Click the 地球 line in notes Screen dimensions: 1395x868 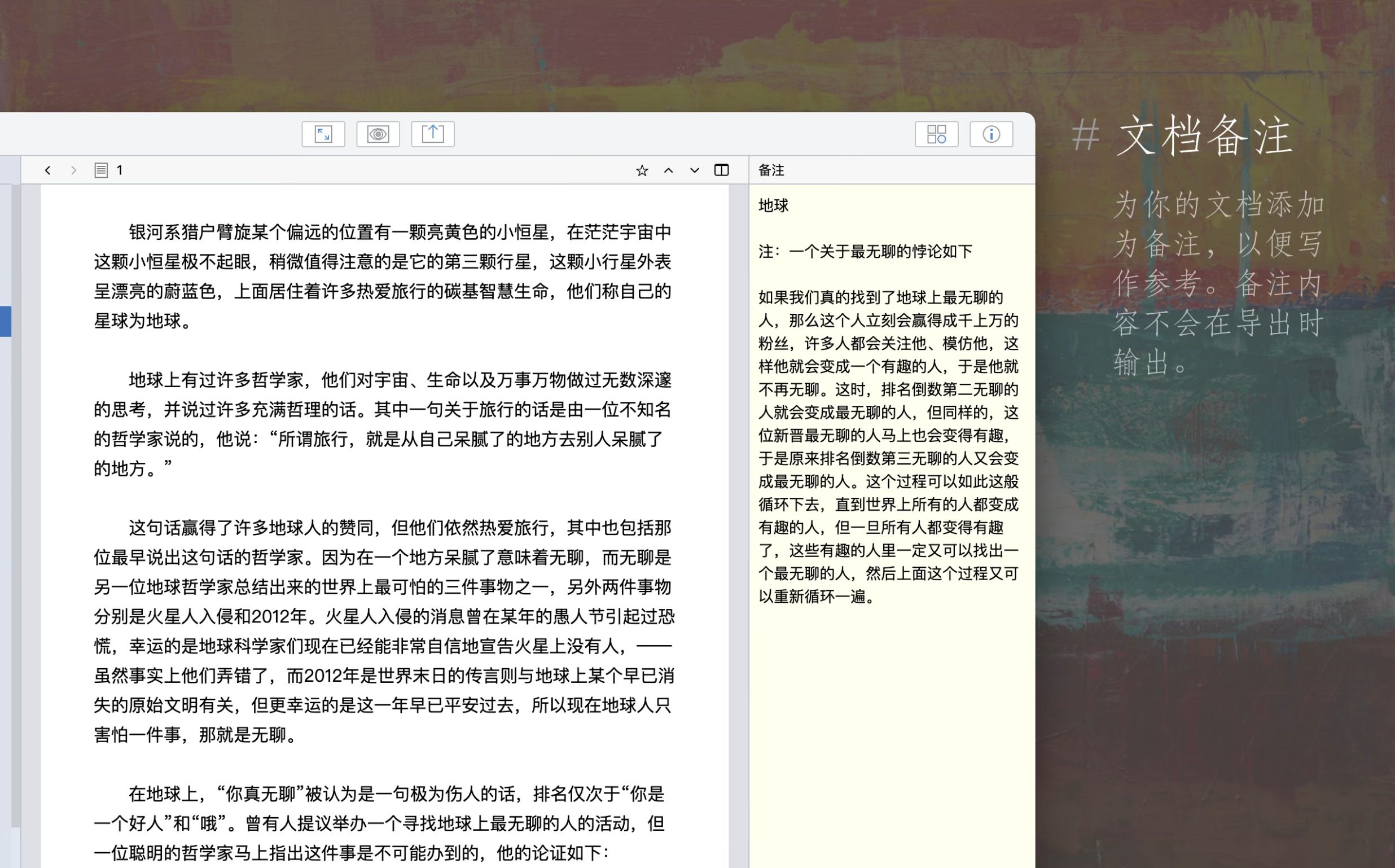click(x=774, y=205)
